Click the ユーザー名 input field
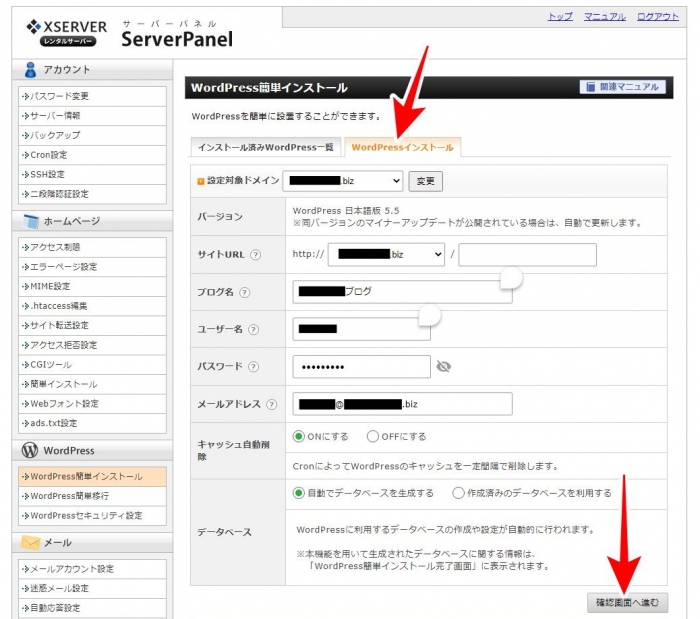The width and height of the screenshot is (700, 619). pos(362,329)
